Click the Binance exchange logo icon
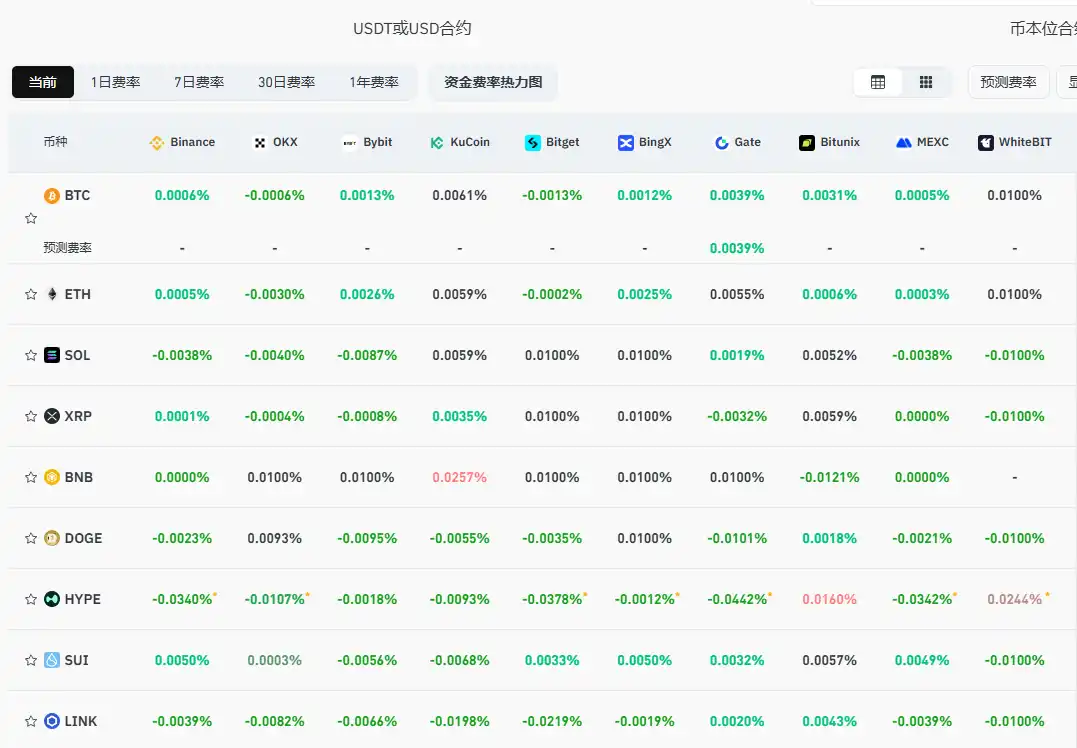The width and height of the screenshot is (1077, 748). pyautogui.click(x=157, y=143)
